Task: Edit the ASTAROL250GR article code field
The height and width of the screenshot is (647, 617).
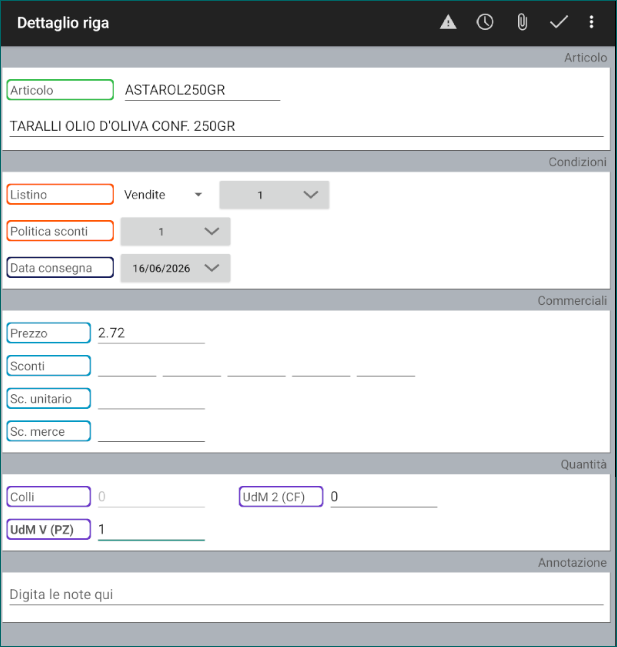Action: coord(202,90)
